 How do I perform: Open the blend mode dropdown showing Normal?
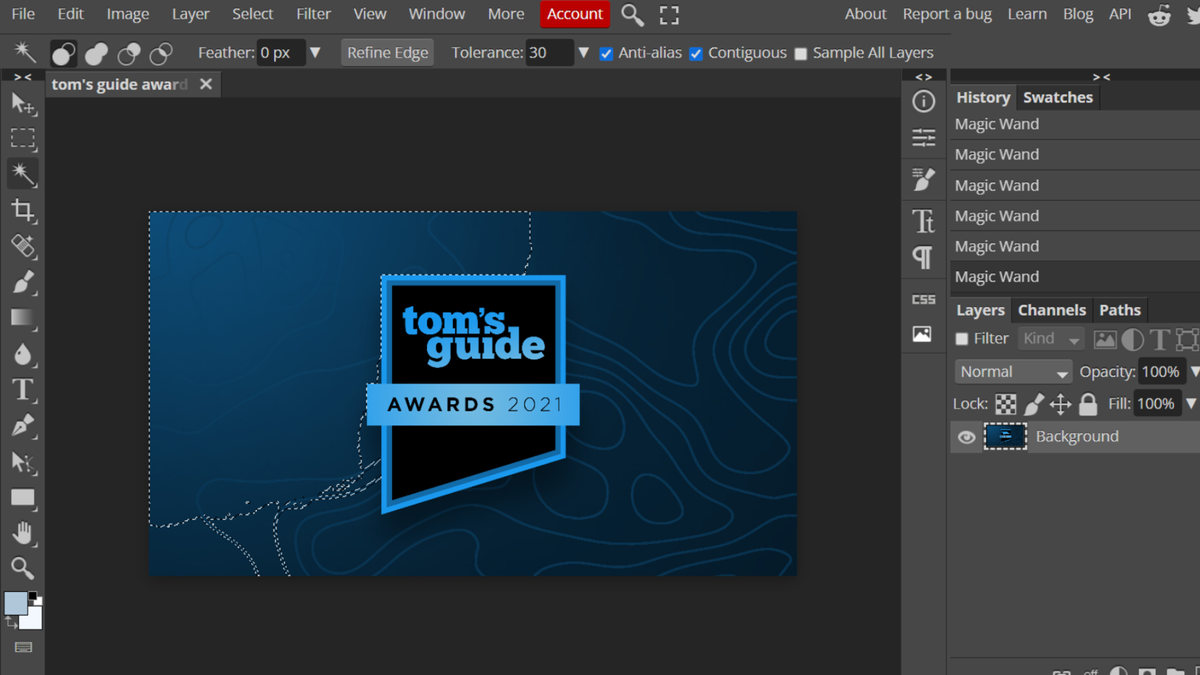1012,371
